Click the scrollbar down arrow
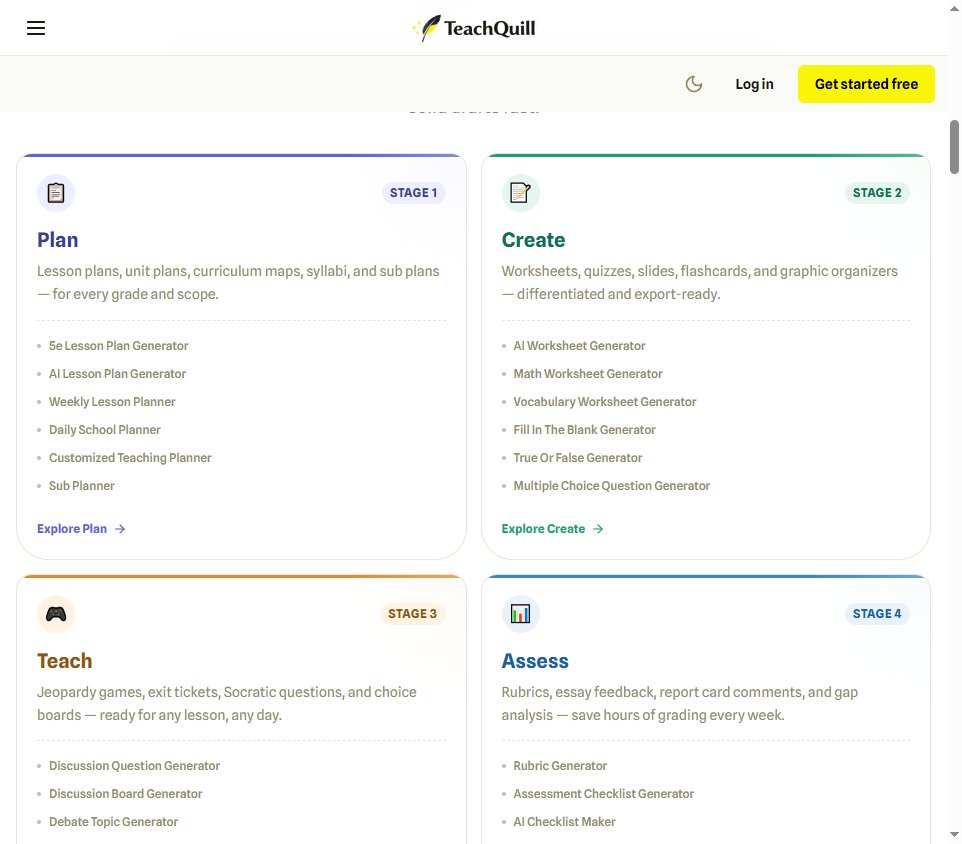The width and height of the screenshot is (962, 844). click(x=955, y=835)
